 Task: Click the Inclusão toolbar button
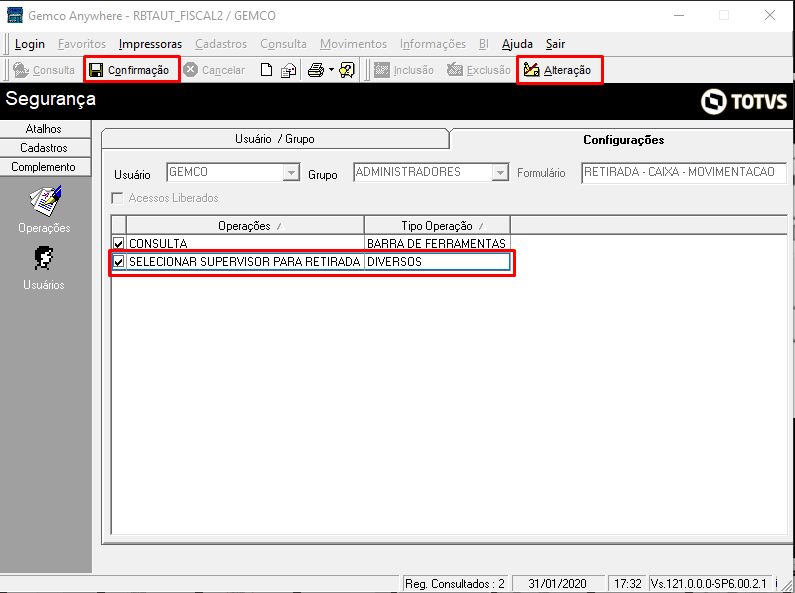(404, 70)
